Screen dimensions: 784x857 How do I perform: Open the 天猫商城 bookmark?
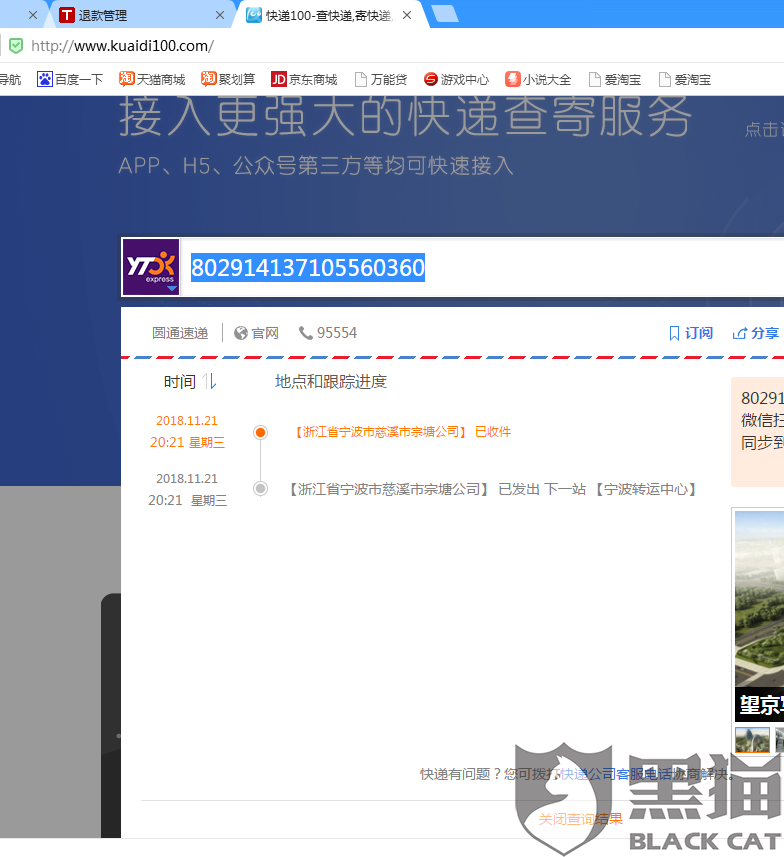pos(153,80)
